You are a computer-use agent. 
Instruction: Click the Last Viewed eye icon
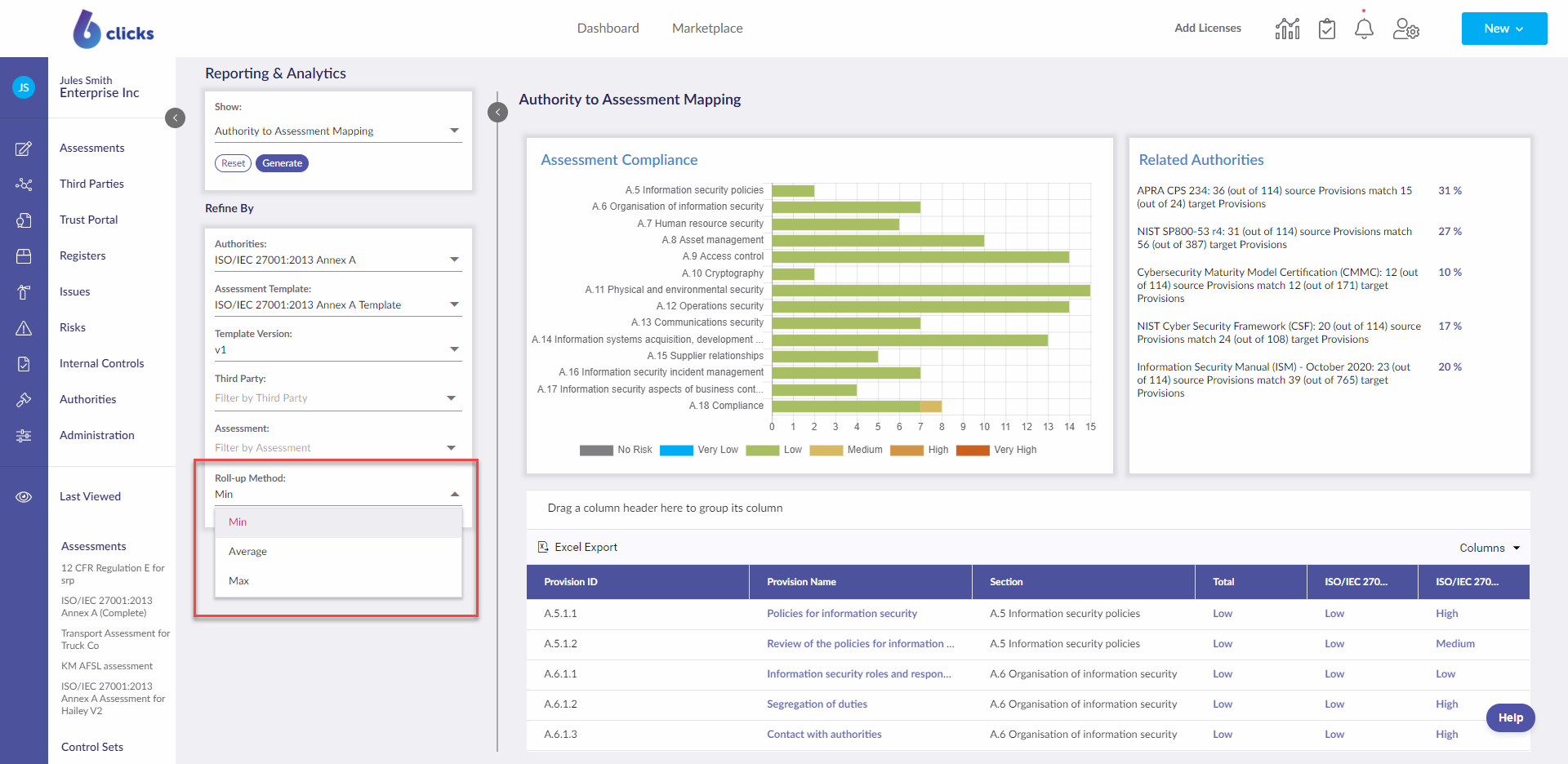24,497
